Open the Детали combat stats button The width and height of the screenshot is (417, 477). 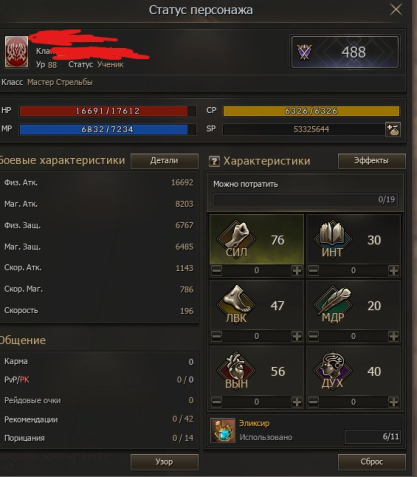[164, 161]
